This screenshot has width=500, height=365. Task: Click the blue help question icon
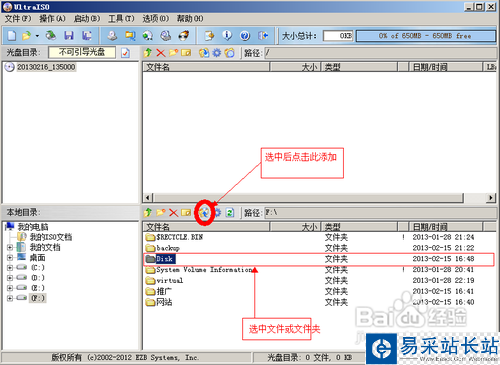[245, 36]
